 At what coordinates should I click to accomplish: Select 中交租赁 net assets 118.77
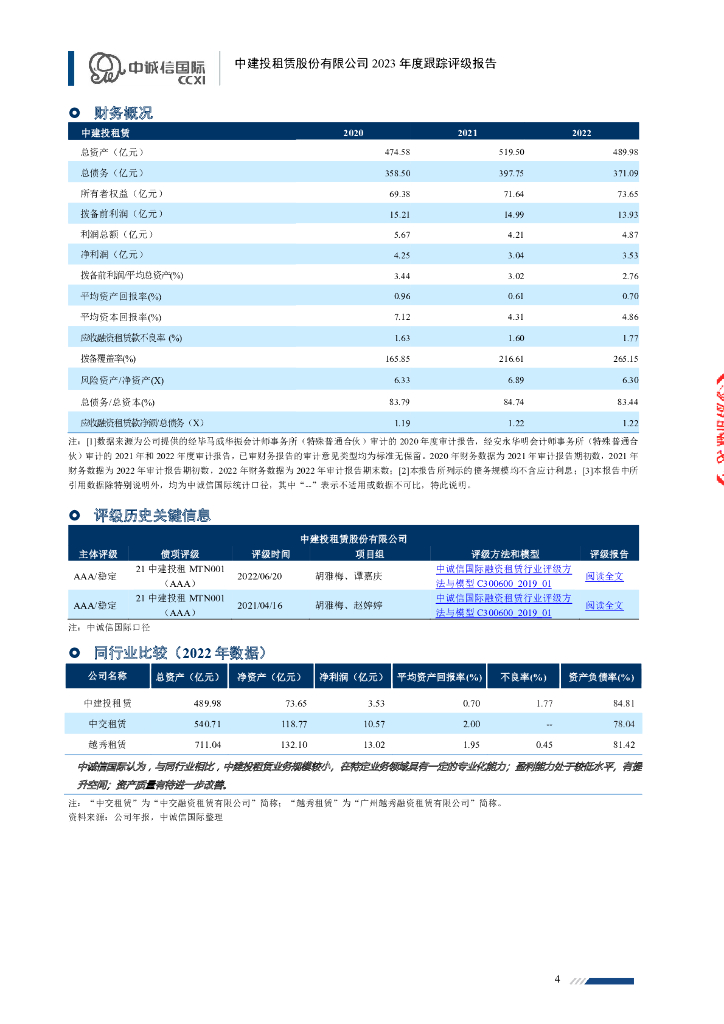(294, 724)
